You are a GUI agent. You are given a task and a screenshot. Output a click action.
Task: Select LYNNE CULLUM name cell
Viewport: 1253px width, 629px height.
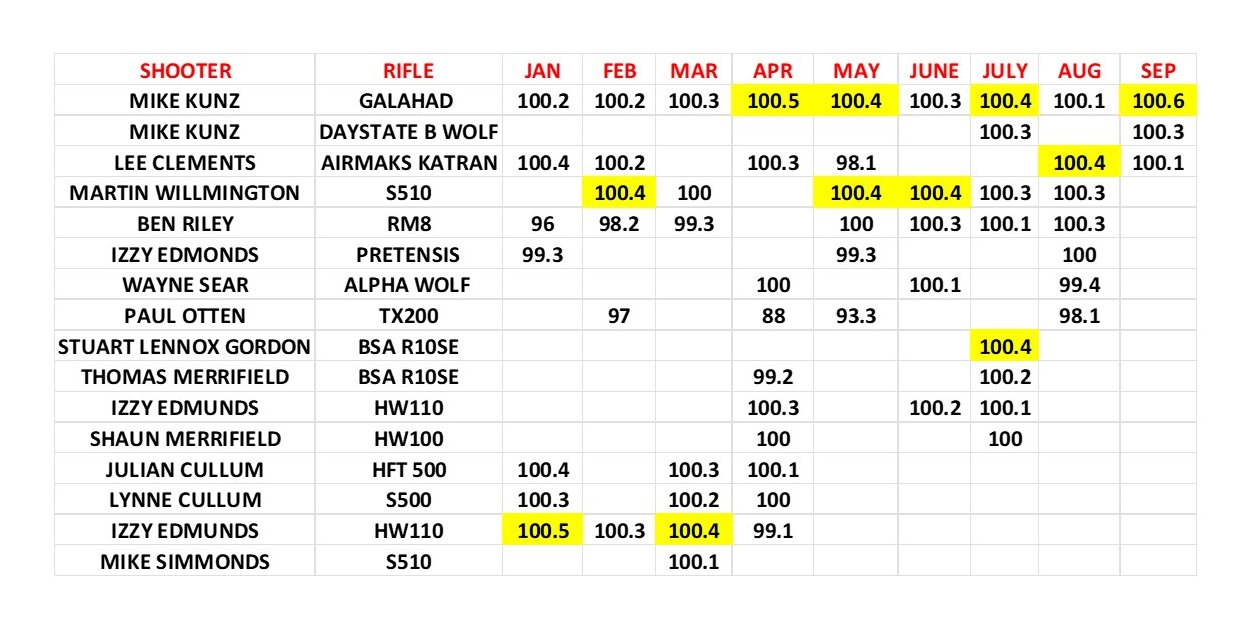[x=185, y=500]
